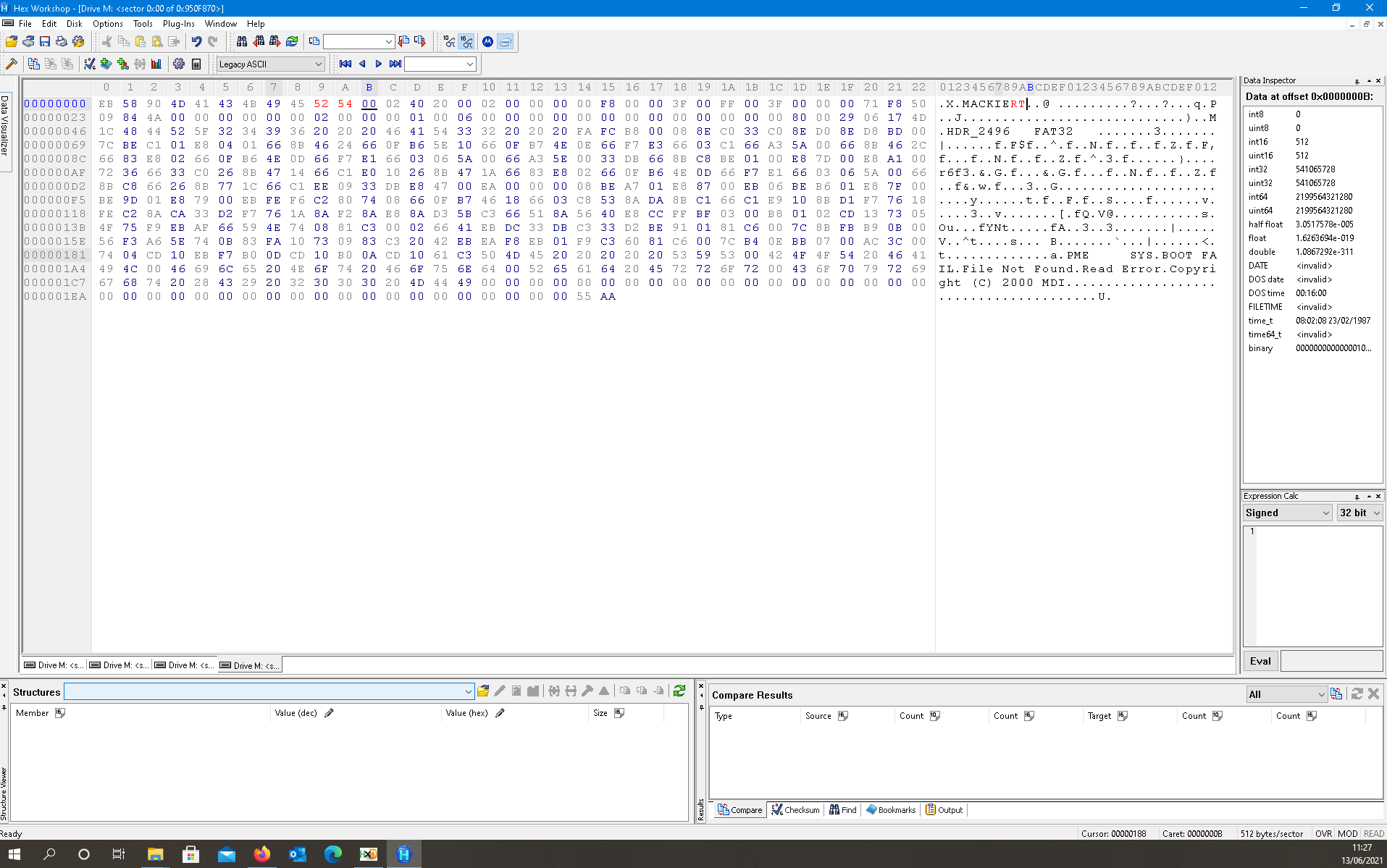
Task: Go to the next sector
Action: tap(379, 64)
